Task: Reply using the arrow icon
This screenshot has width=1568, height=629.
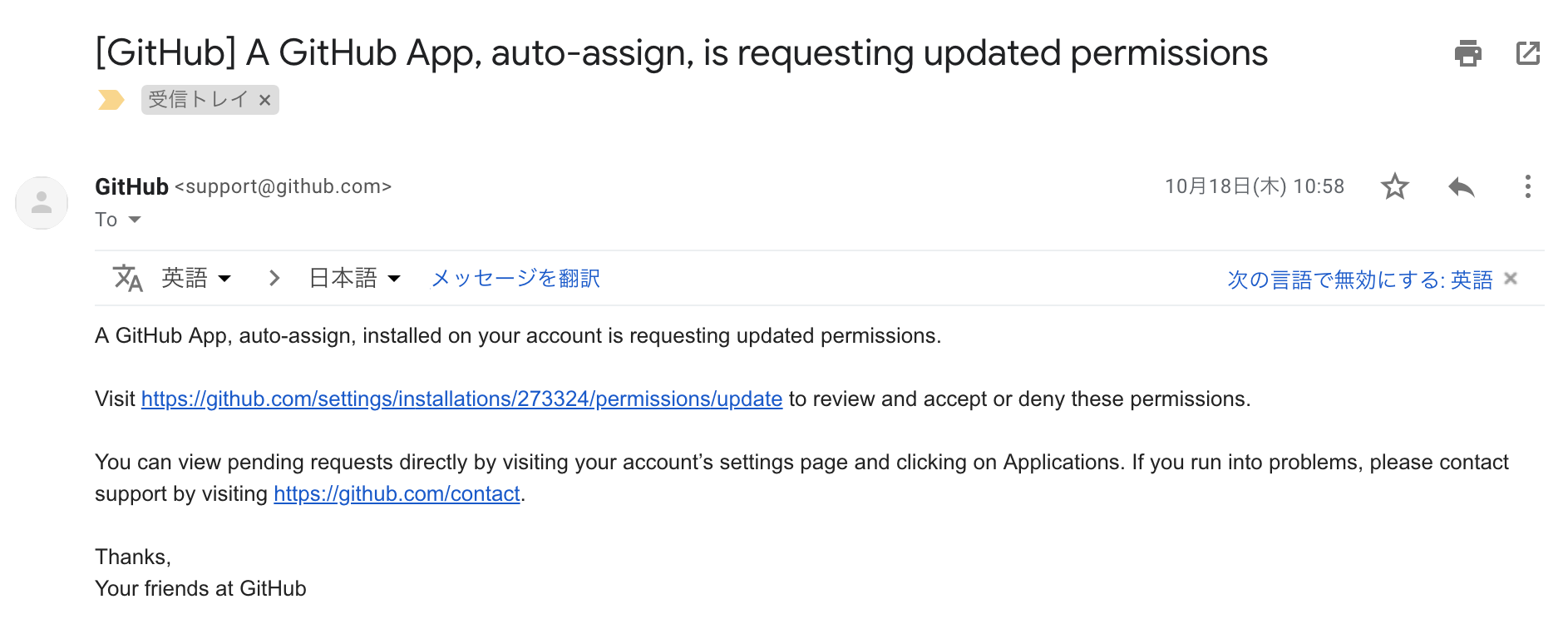Action: click(x=1461, y=186)
